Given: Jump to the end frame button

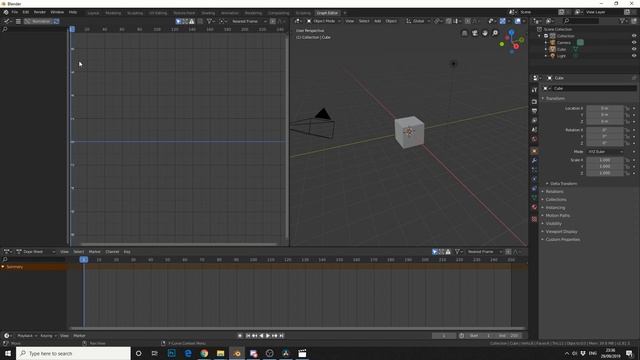Looking at the screenshot, I should tap(281, 336).
